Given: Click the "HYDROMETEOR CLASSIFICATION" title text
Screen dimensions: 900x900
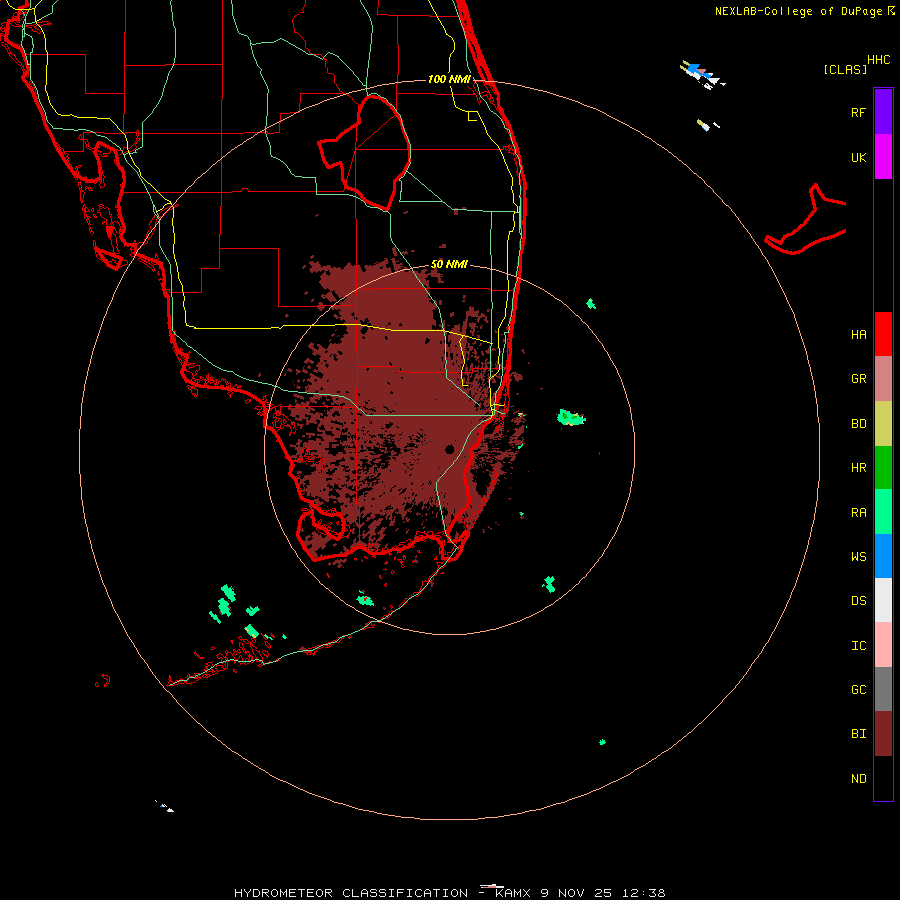Looking at the screenshot, I should coord(351,893).
